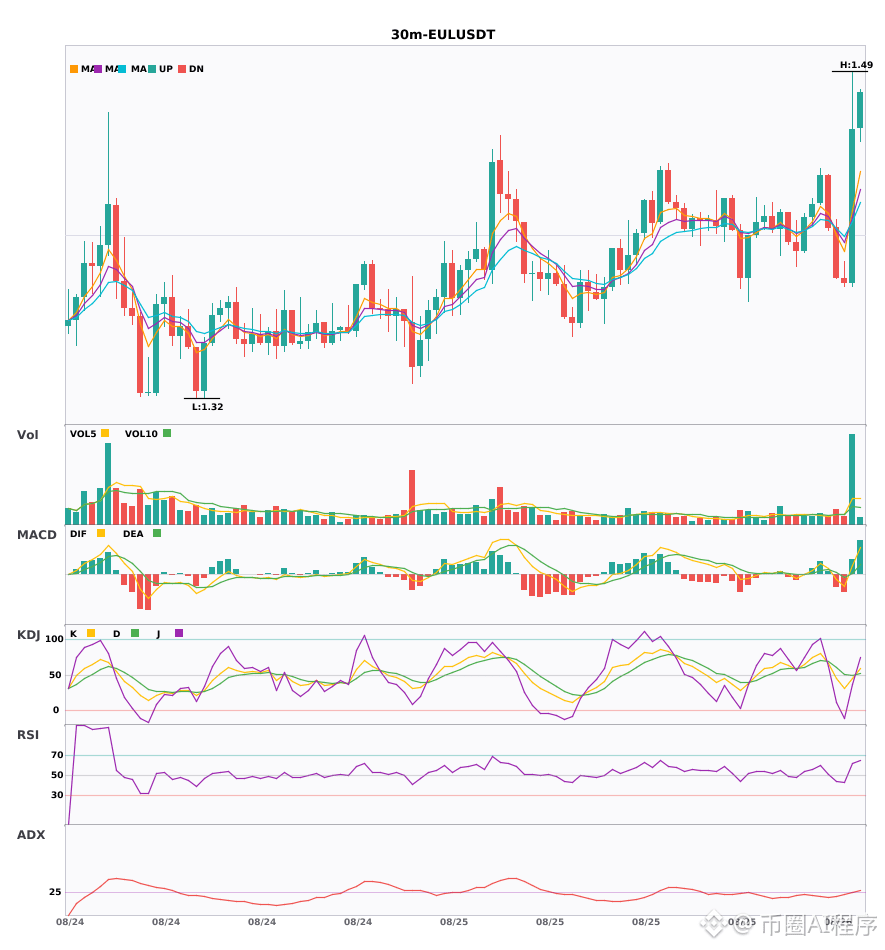Click the Vol panel label
The height and width of the screenshot is (950, 885).
click(27, 435)
